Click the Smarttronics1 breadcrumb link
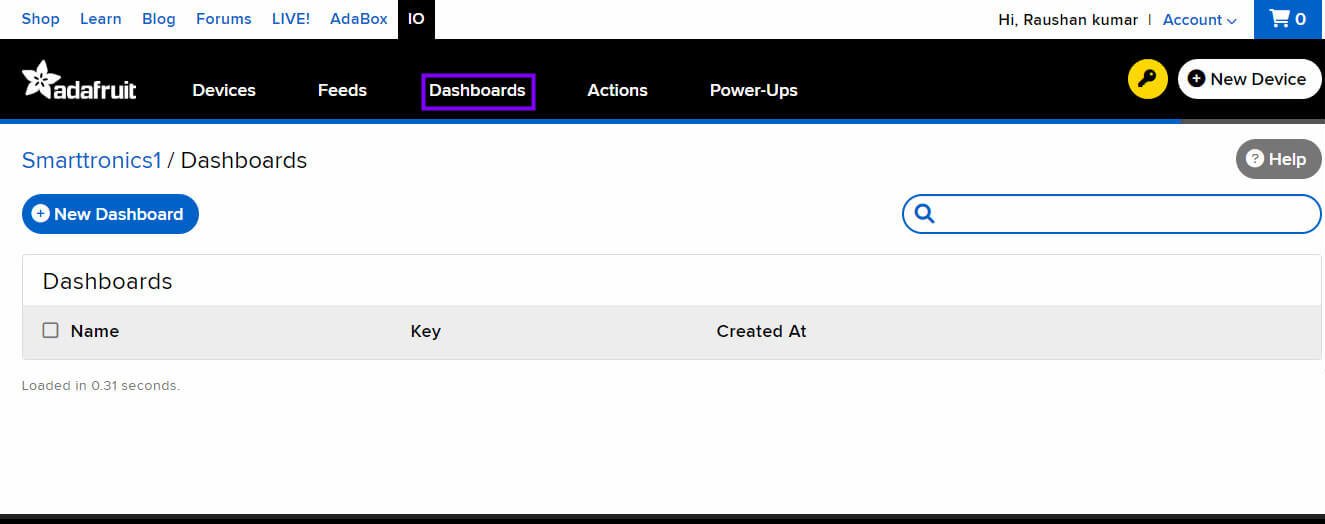This screenshot has height=524, width=1325. point(91,160)
